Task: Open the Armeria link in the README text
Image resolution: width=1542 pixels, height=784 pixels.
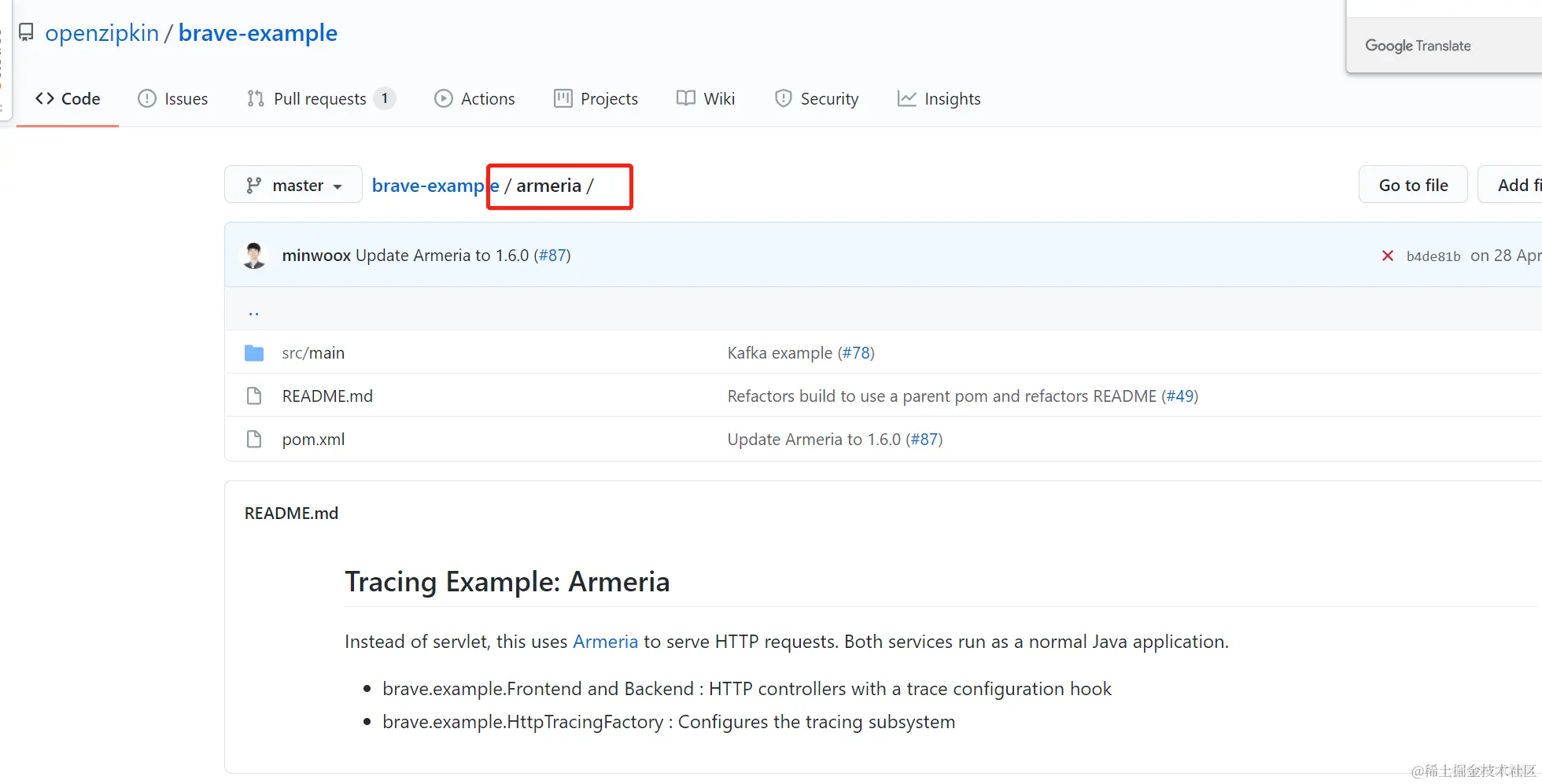Action: coord(605,642)
